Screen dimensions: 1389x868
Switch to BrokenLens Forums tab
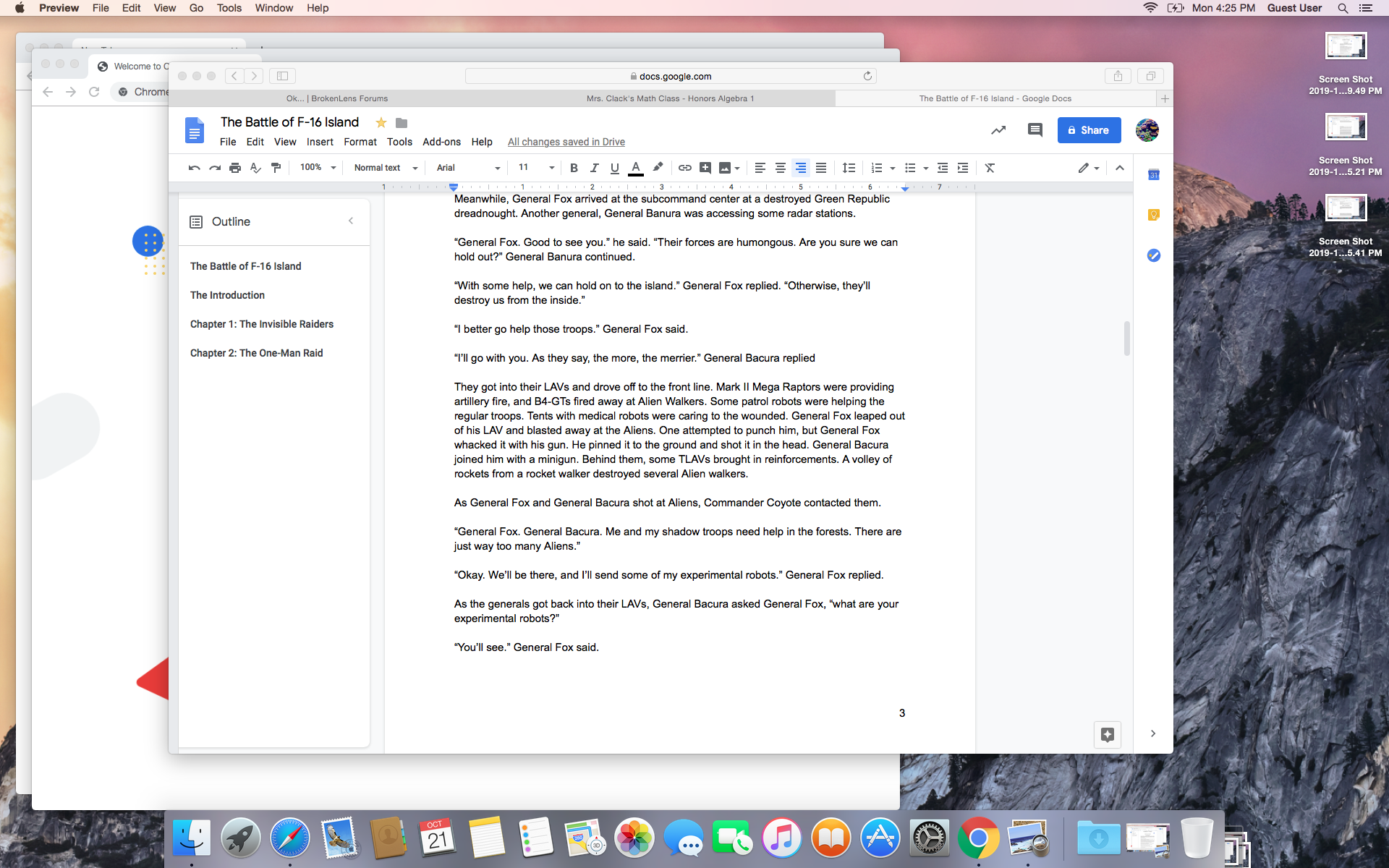coord(337,98)
